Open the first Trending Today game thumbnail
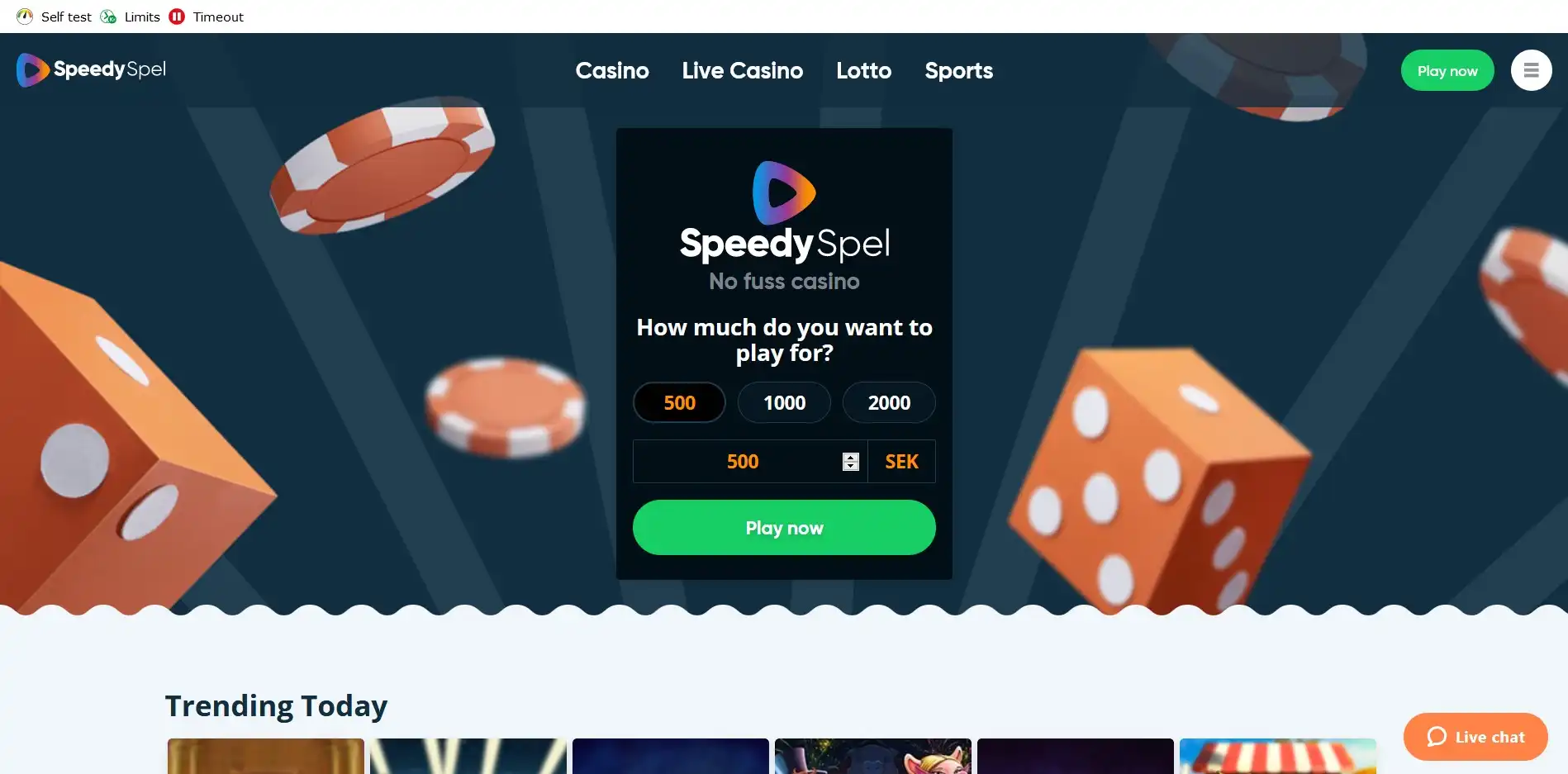 [x=266, y=756]
